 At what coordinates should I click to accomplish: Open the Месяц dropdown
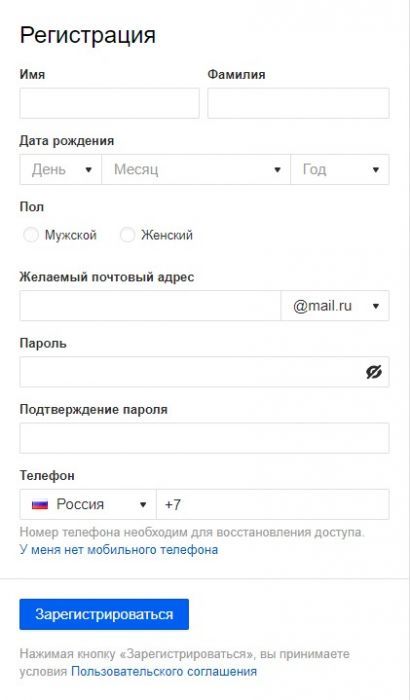[x=196, y=169]
